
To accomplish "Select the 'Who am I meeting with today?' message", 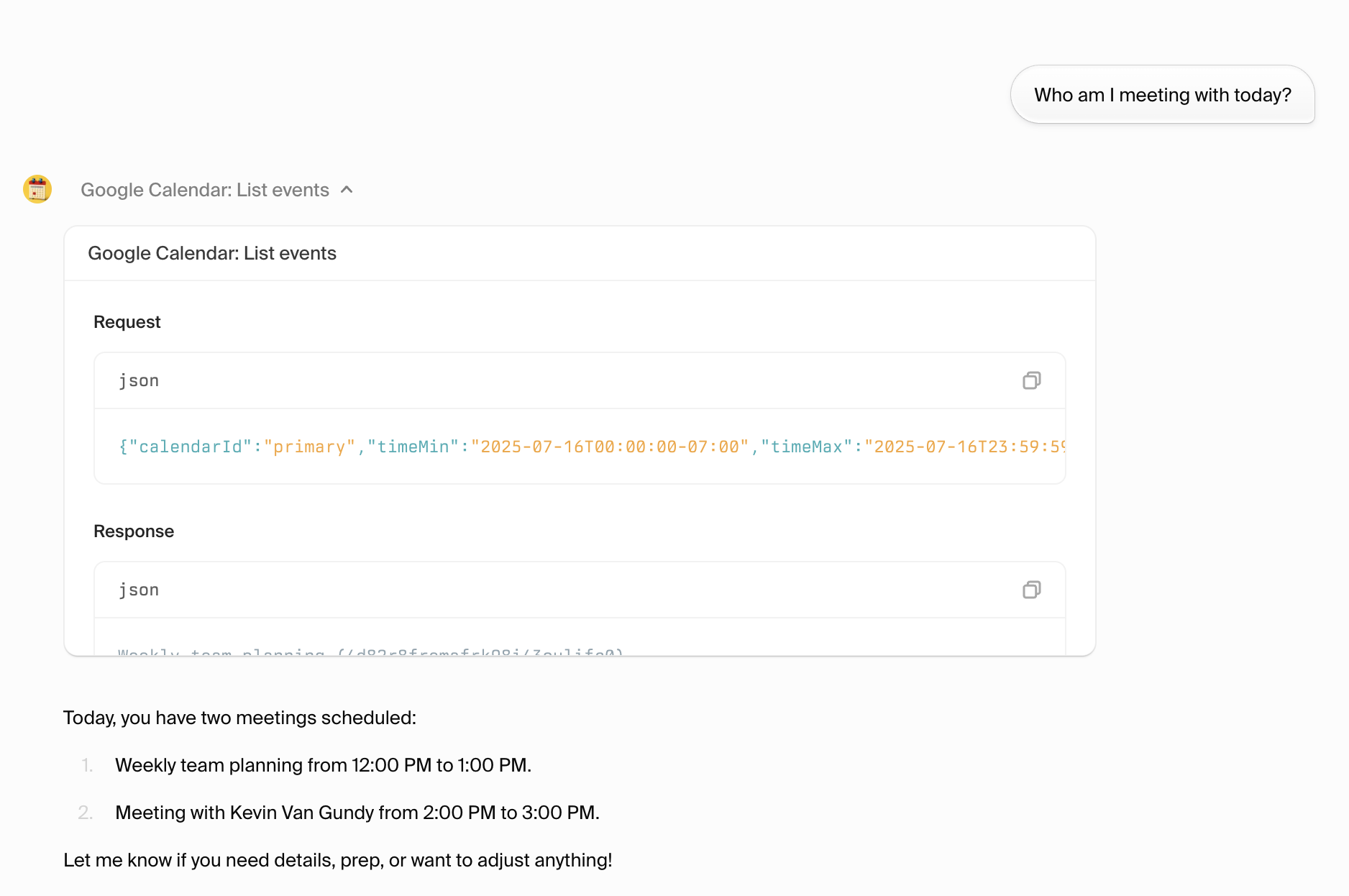I will click(x=1162, y=95).
